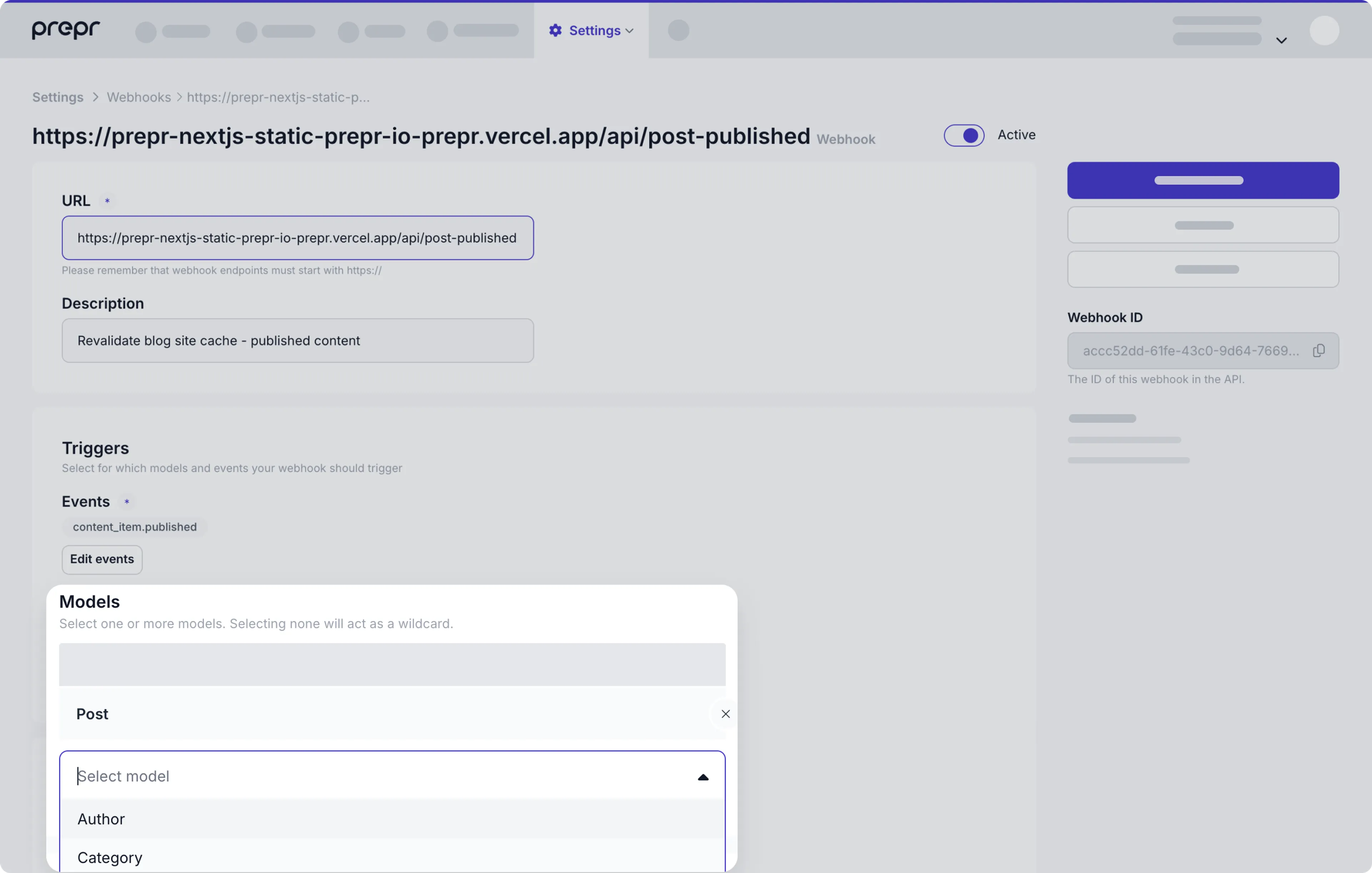Collapse the Select model dropdown

click(x=703, y=776)
